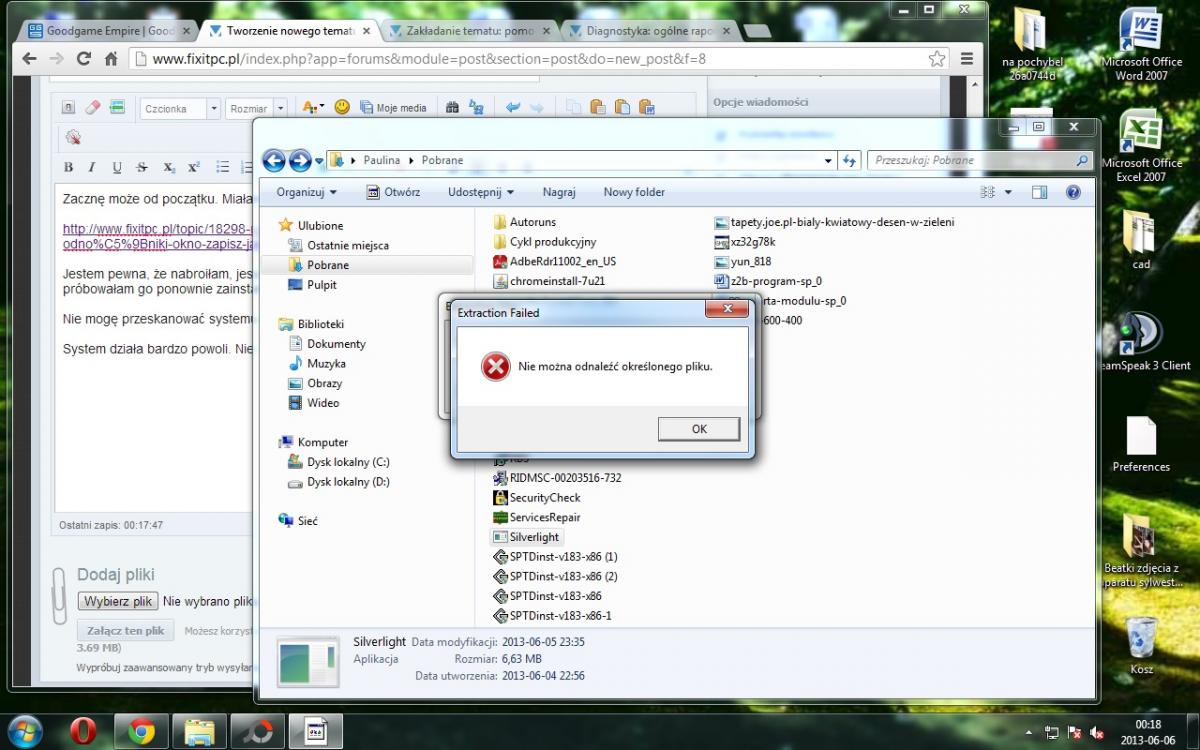The image size is (1200, 750).
Task: Open Windows Start menu
Action: (x=24, y=731)
